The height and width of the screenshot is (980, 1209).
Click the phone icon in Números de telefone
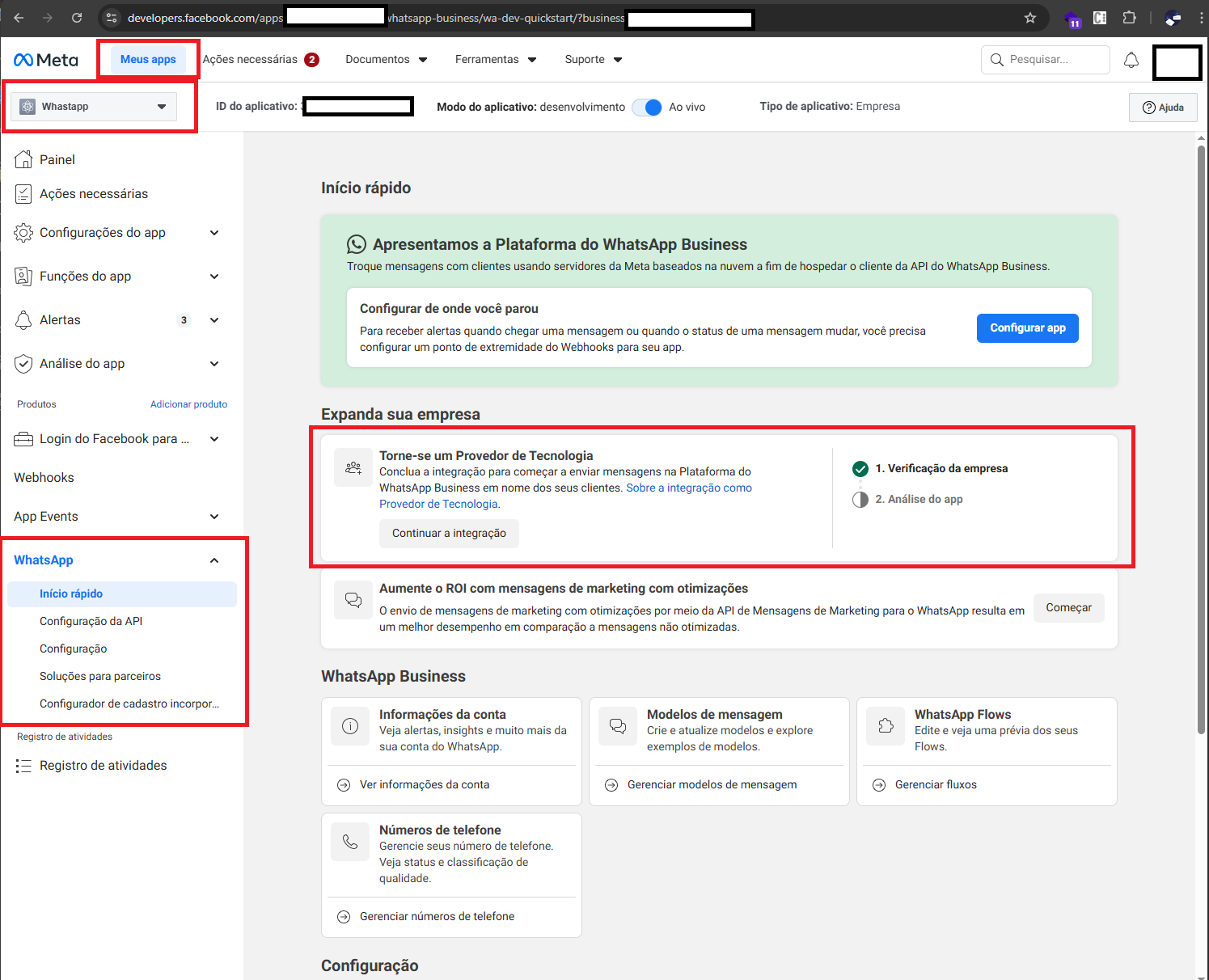pyautogui.click(x=350, y=842)
